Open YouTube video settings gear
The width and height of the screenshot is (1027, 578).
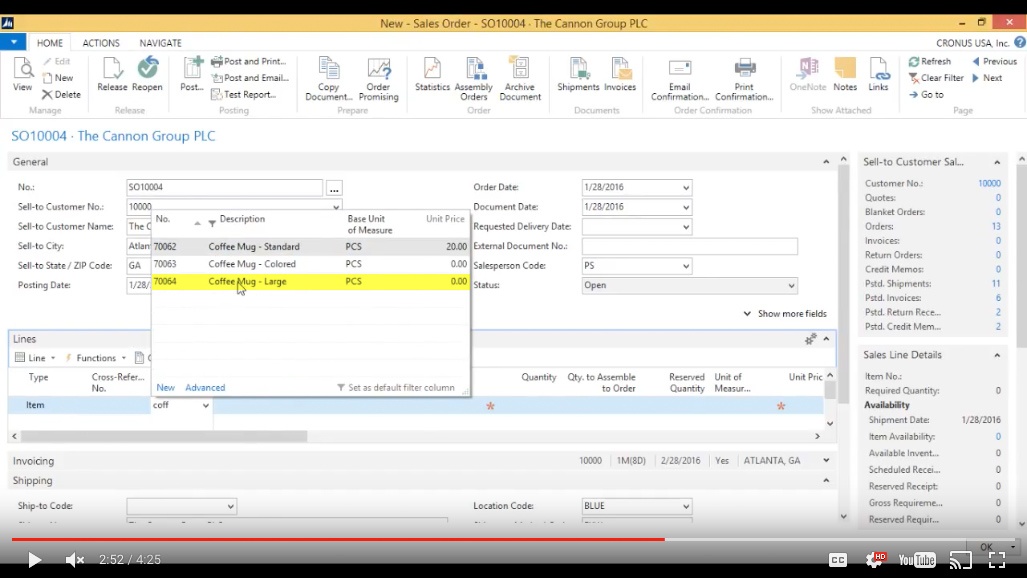875,560
